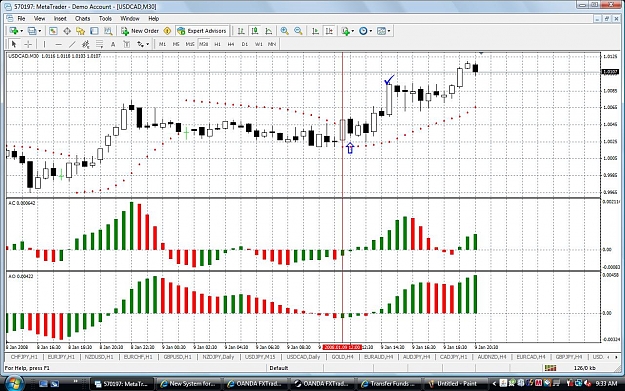Expand the Templates dropdown arrow
Screen dimensions: 625x391
coord(389,31)
